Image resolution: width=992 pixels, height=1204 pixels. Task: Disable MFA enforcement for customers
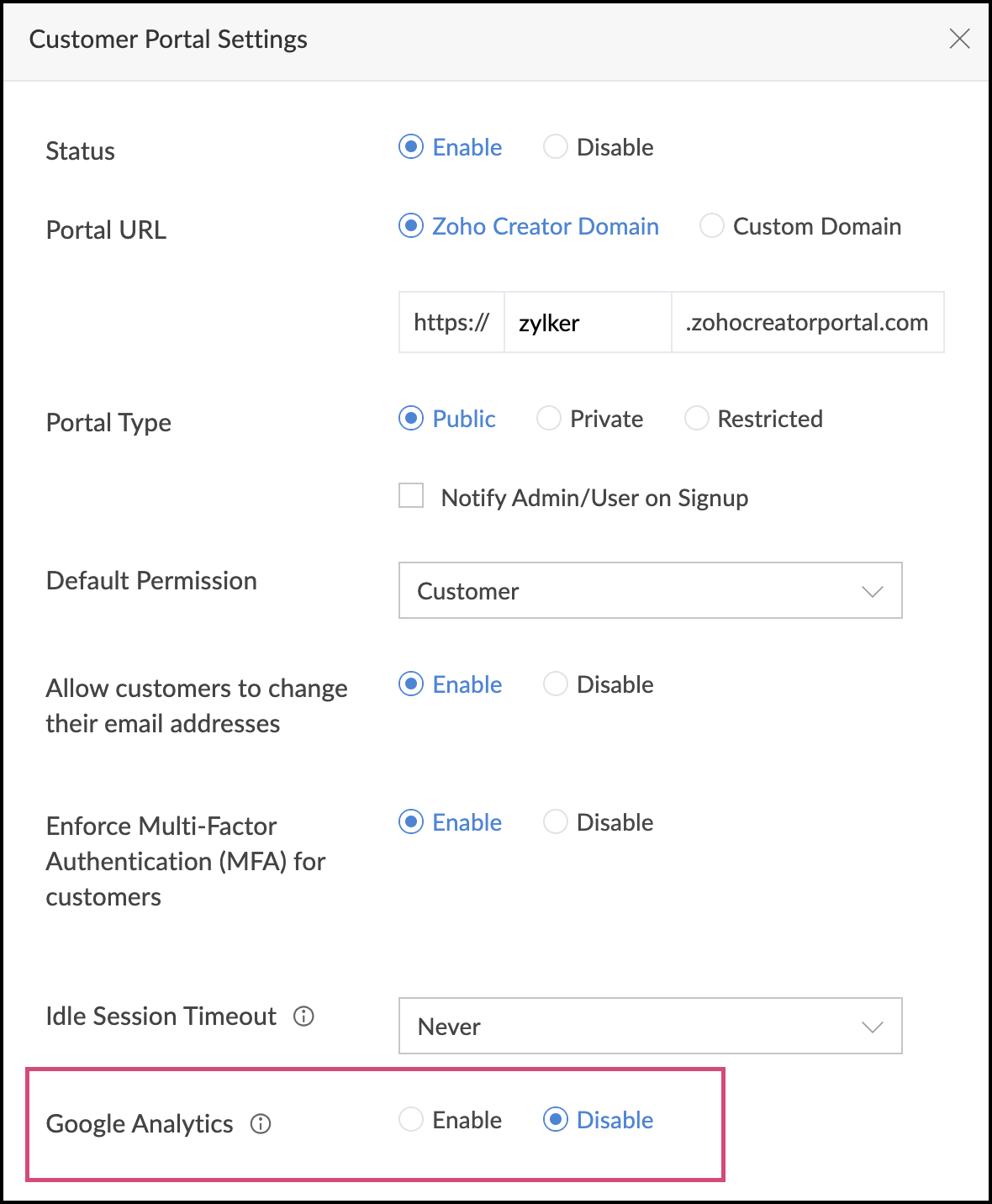pyautogui.click(x=556, y=822)
